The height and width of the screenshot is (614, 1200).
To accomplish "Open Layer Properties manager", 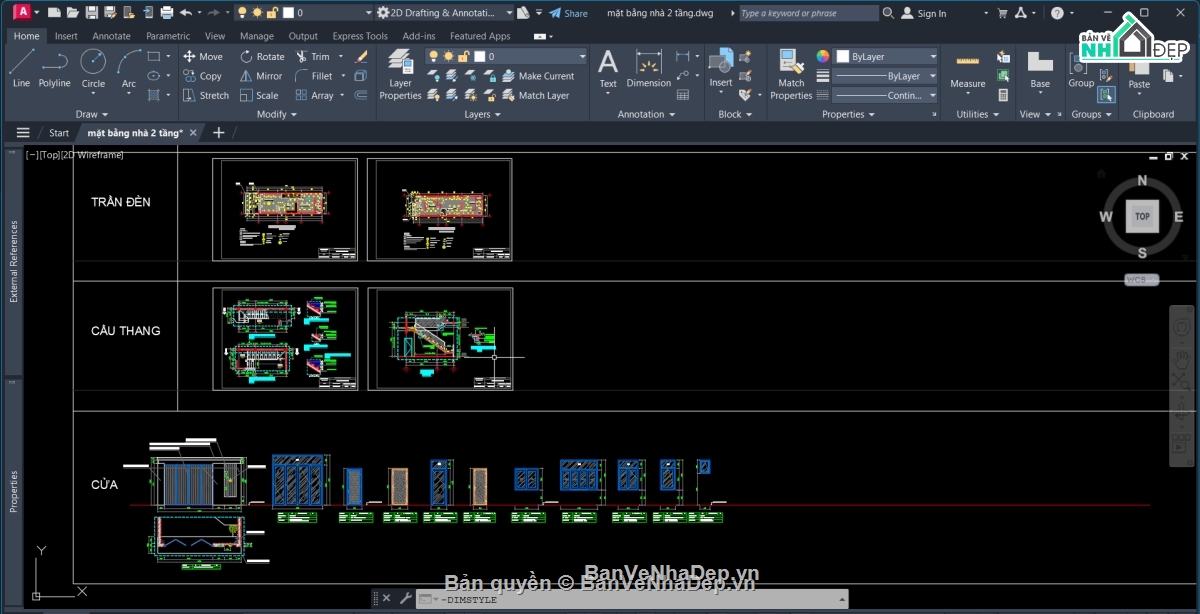I will click(x=400, y=75).
